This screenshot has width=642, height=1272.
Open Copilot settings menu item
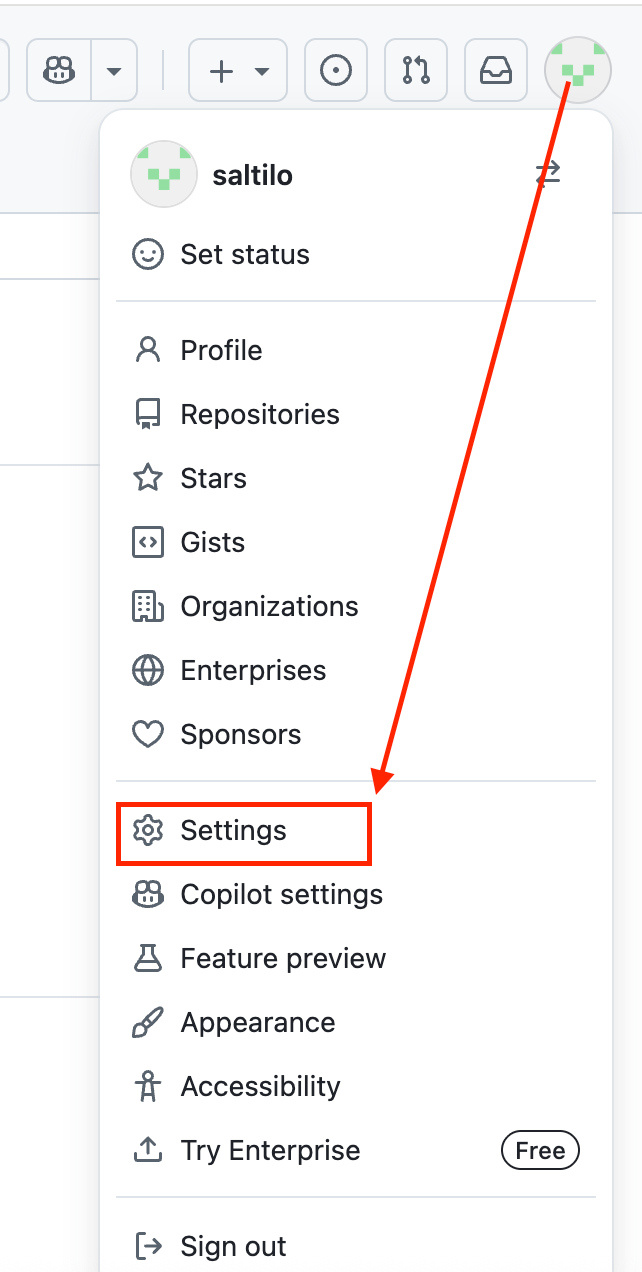(x=281, y=894)
